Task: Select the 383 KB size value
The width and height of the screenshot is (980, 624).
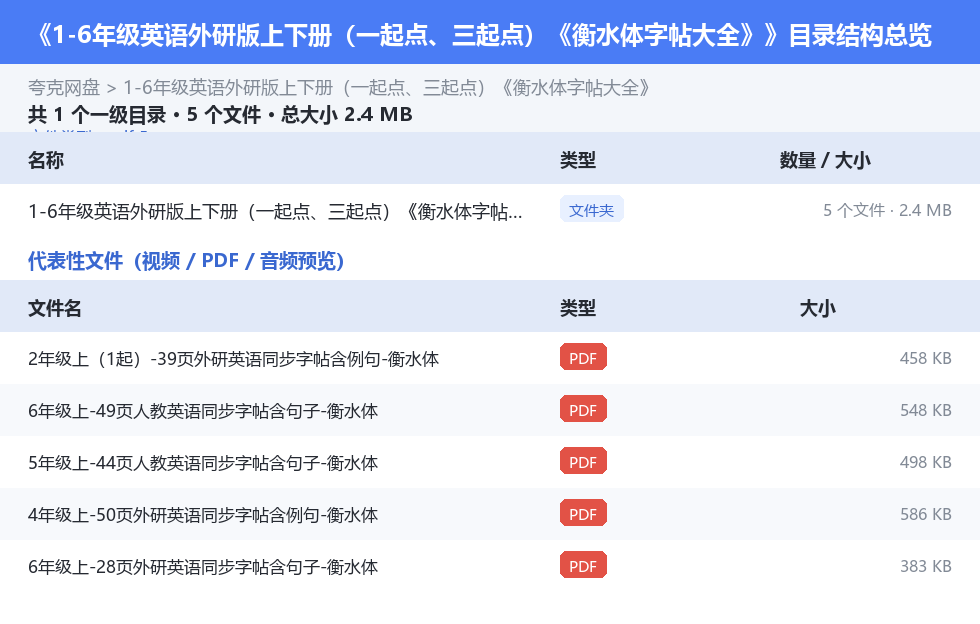Action: pos(926,566)
